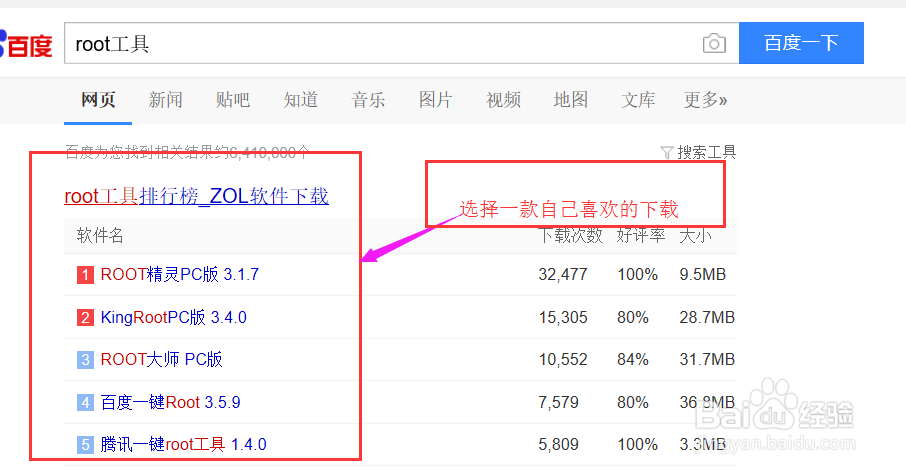Viewport: 906px width, 475px height.
Task: Click the 36.8MB size value
Action: point(707,402)
